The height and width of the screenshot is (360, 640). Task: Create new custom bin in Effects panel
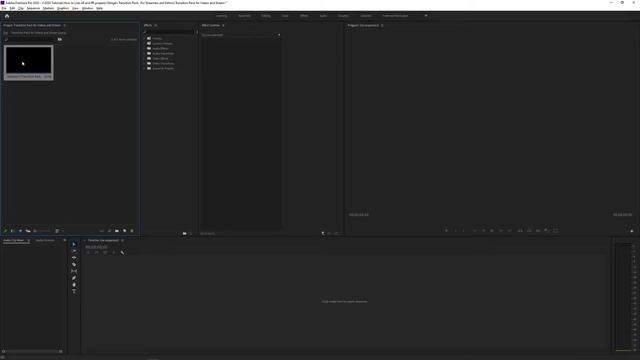coord(184,233)
